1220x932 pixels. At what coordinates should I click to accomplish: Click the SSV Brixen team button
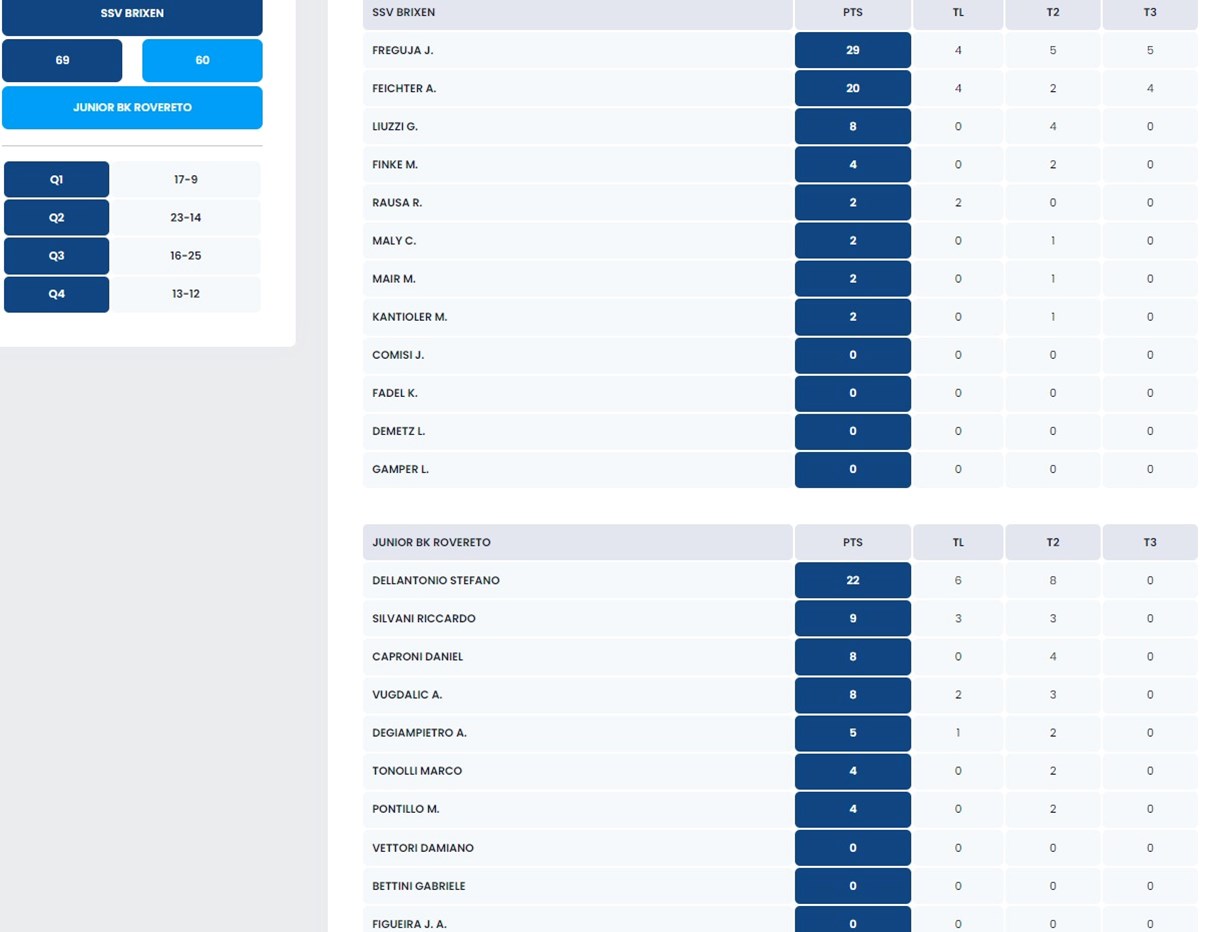[x=132, y=15]
